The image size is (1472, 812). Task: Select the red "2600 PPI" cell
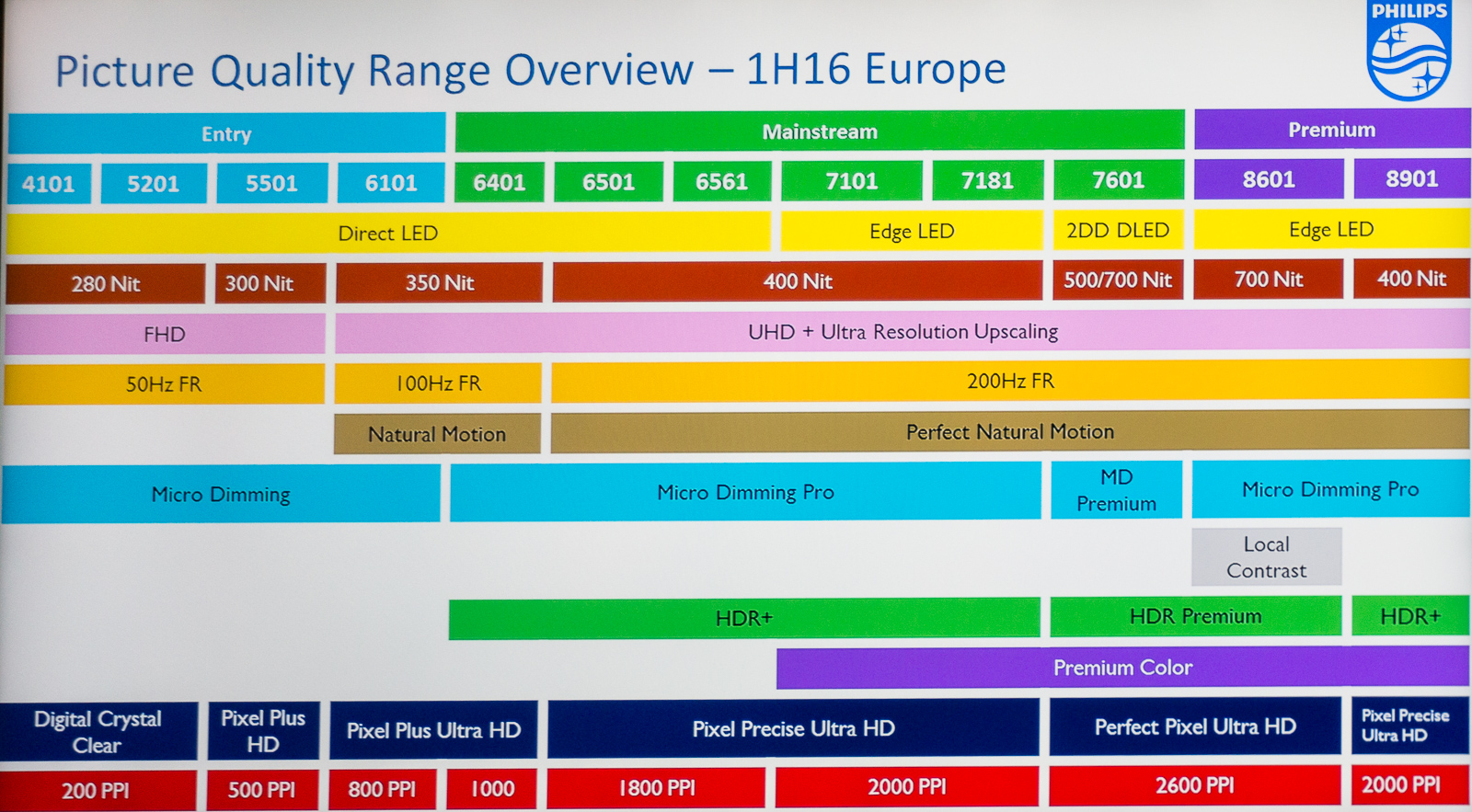coord(1195,785)
